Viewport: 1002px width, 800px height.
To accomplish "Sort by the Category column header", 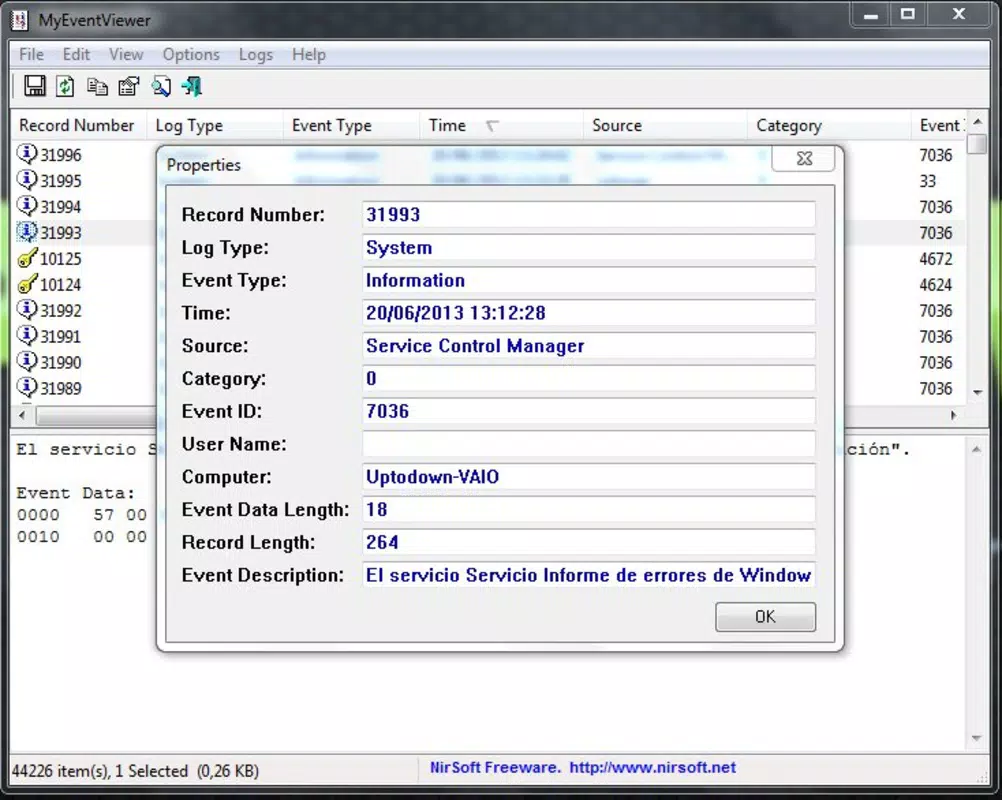I will click(829, 125).
